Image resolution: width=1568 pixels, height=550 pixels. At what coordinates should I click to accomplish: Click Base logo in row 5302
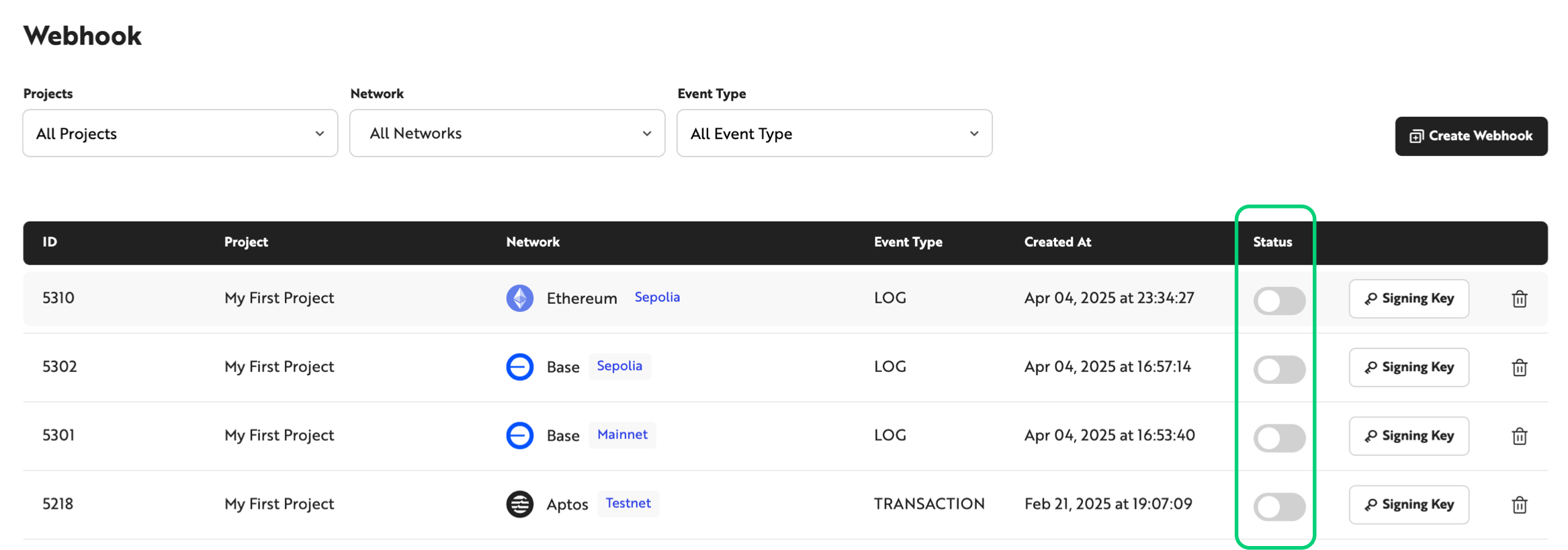click(x=519, y=367)
